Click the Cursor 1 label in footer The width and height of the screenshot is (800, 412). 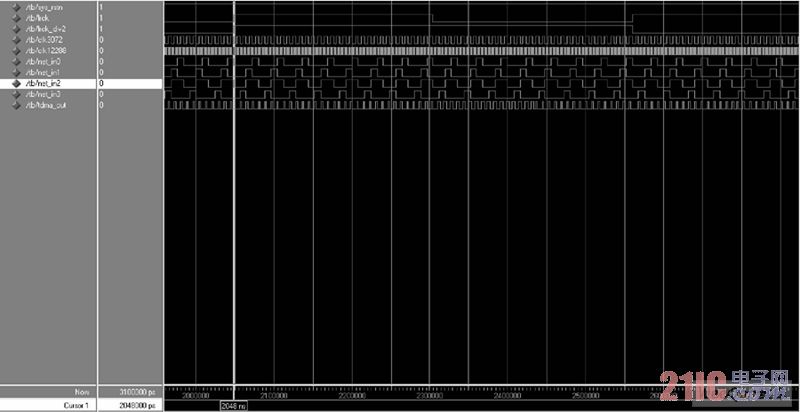pyautogui.click(x=78, y=405)
